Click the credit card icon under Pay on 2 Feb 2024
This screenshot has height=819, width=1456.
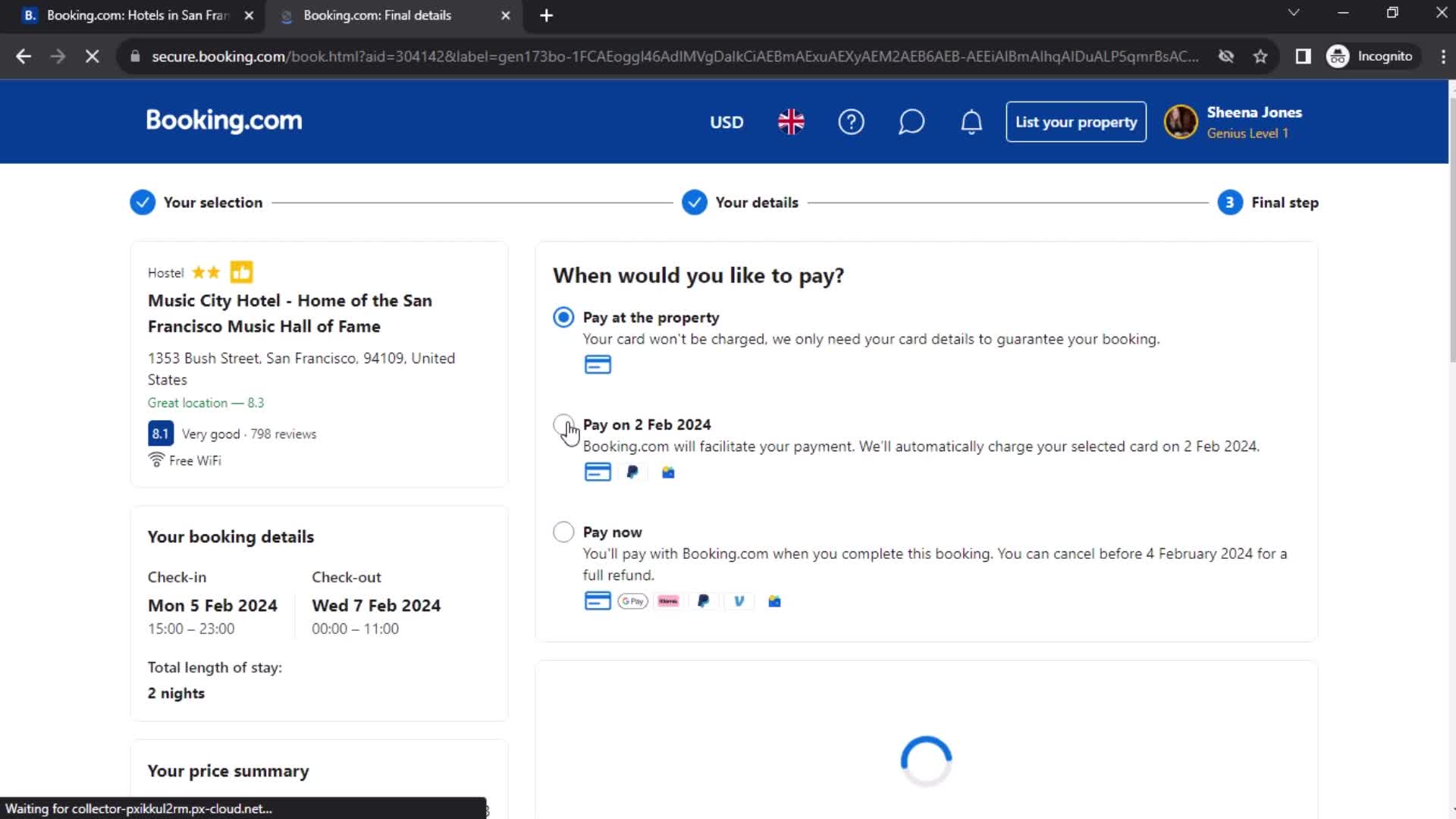click(598, 472)
